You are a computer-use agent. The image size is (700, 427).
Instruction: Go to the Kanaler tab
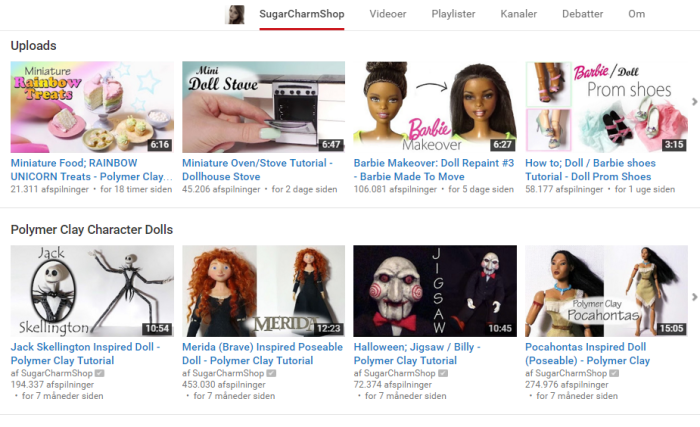point(518,14)
